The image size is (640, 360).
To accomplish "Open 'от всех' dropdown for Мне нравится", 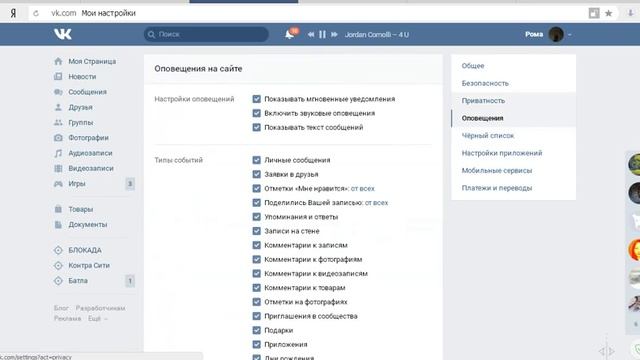I will [362, 189].
